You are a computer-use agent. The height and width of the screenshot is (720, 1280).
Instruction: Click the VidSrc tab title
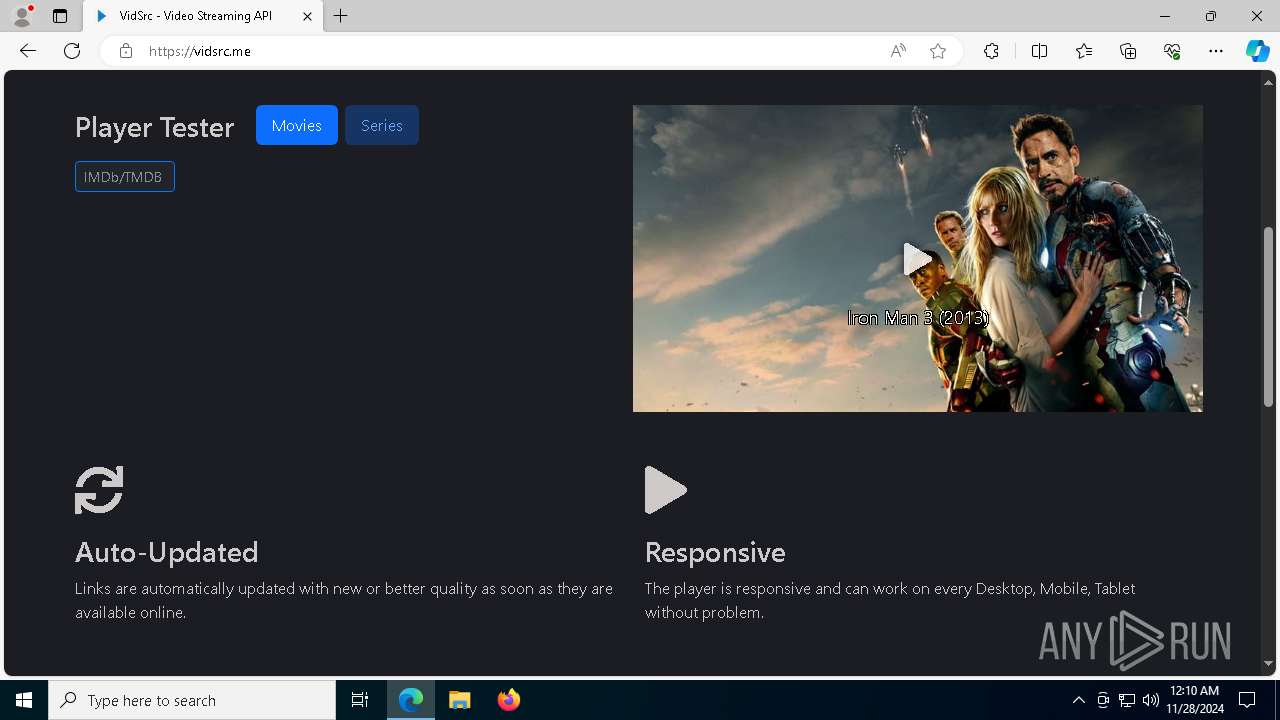tap(196, 16)
